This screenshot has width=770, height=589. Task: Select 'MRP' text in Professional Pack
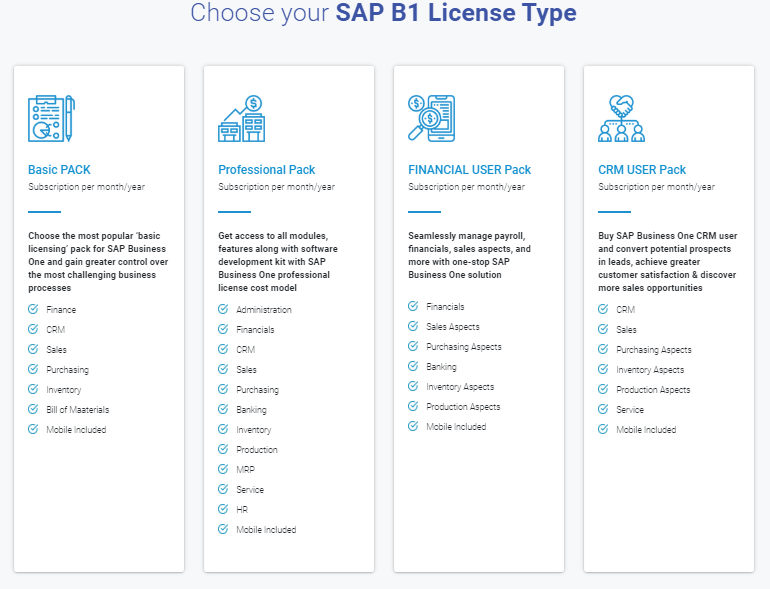(246, 470)
